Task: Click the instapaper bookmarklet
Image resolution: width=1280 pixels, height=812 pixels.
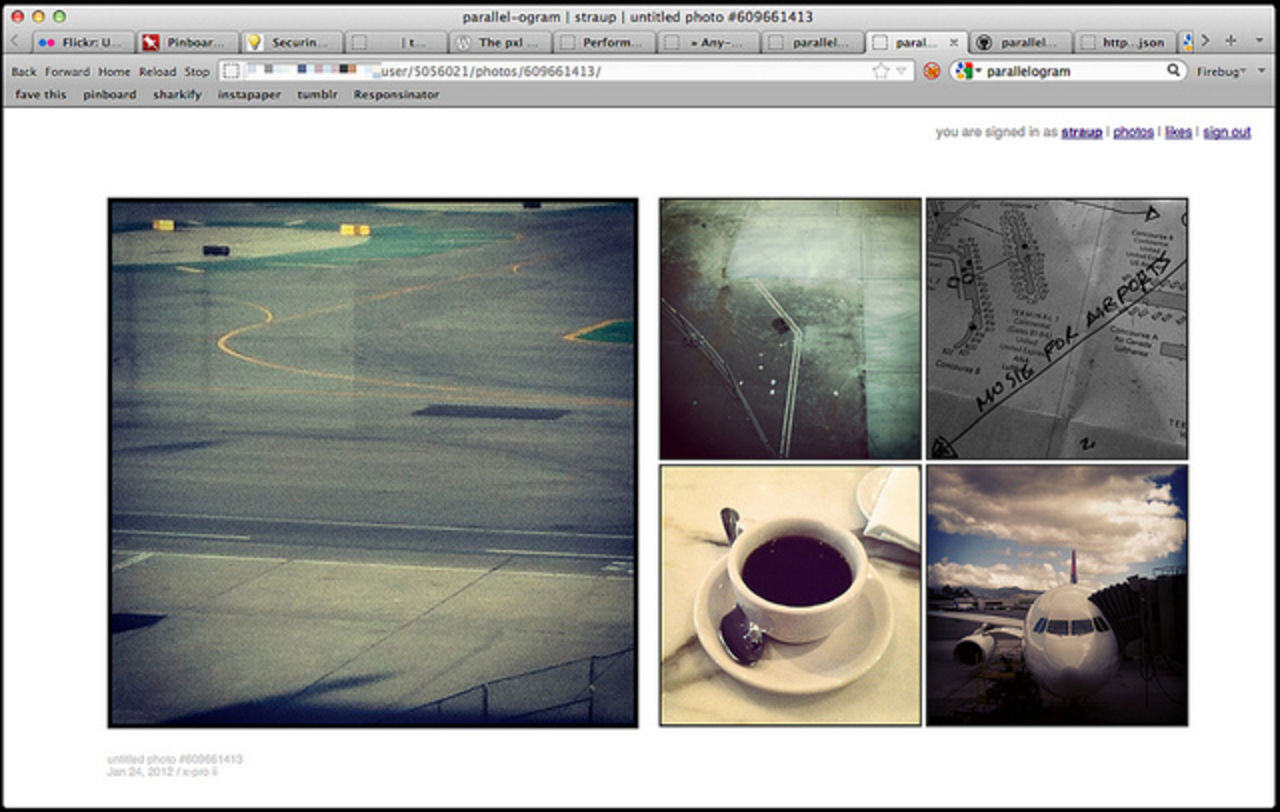Action: click(251, 94)
